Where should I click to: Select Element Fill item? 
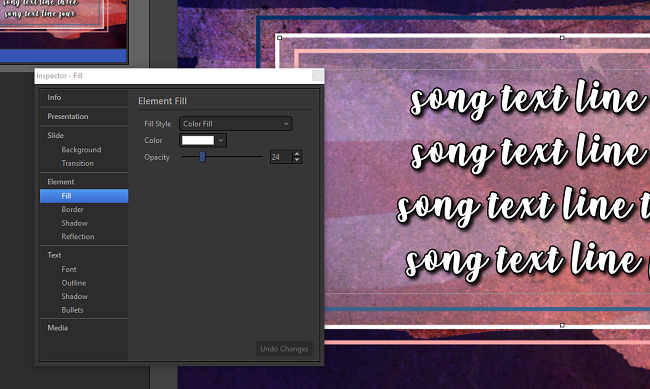point(84,196)
